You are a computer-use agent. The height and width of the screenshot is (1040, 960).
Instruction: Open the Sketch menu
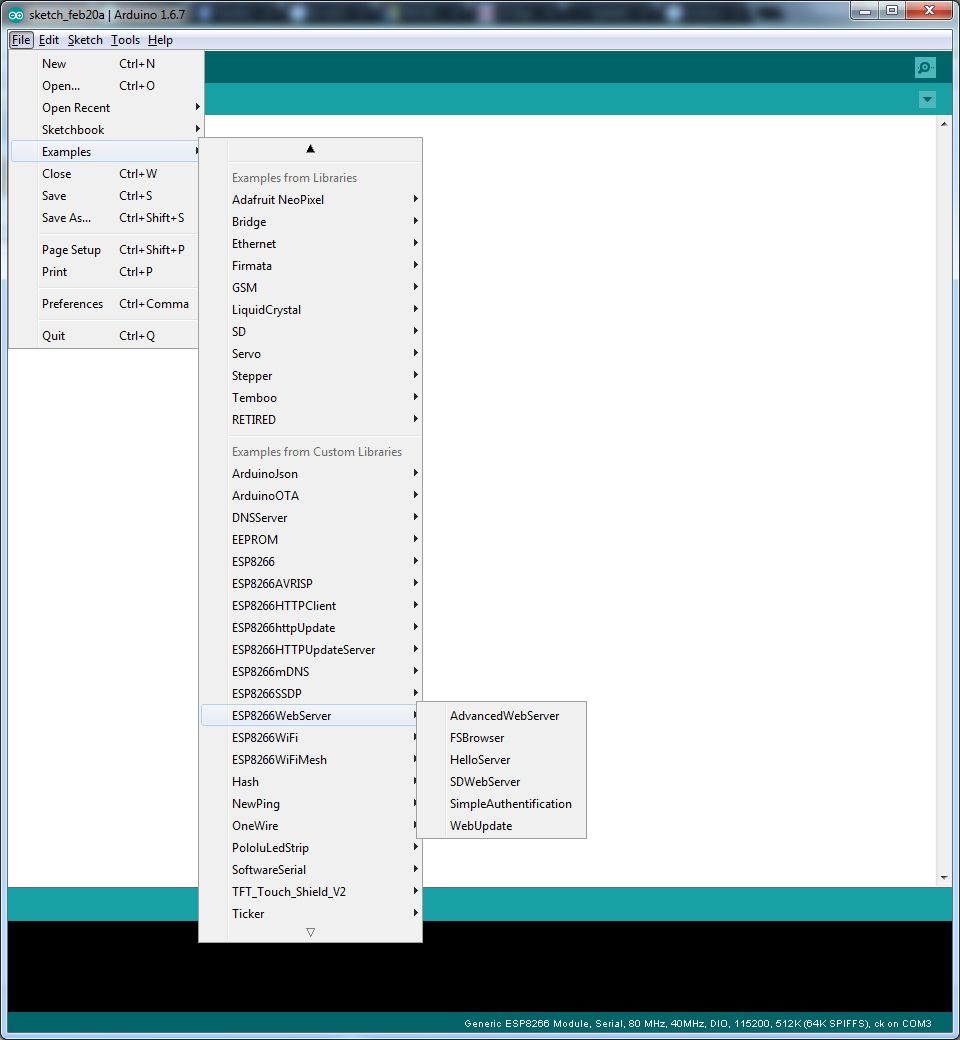point(85,40)
